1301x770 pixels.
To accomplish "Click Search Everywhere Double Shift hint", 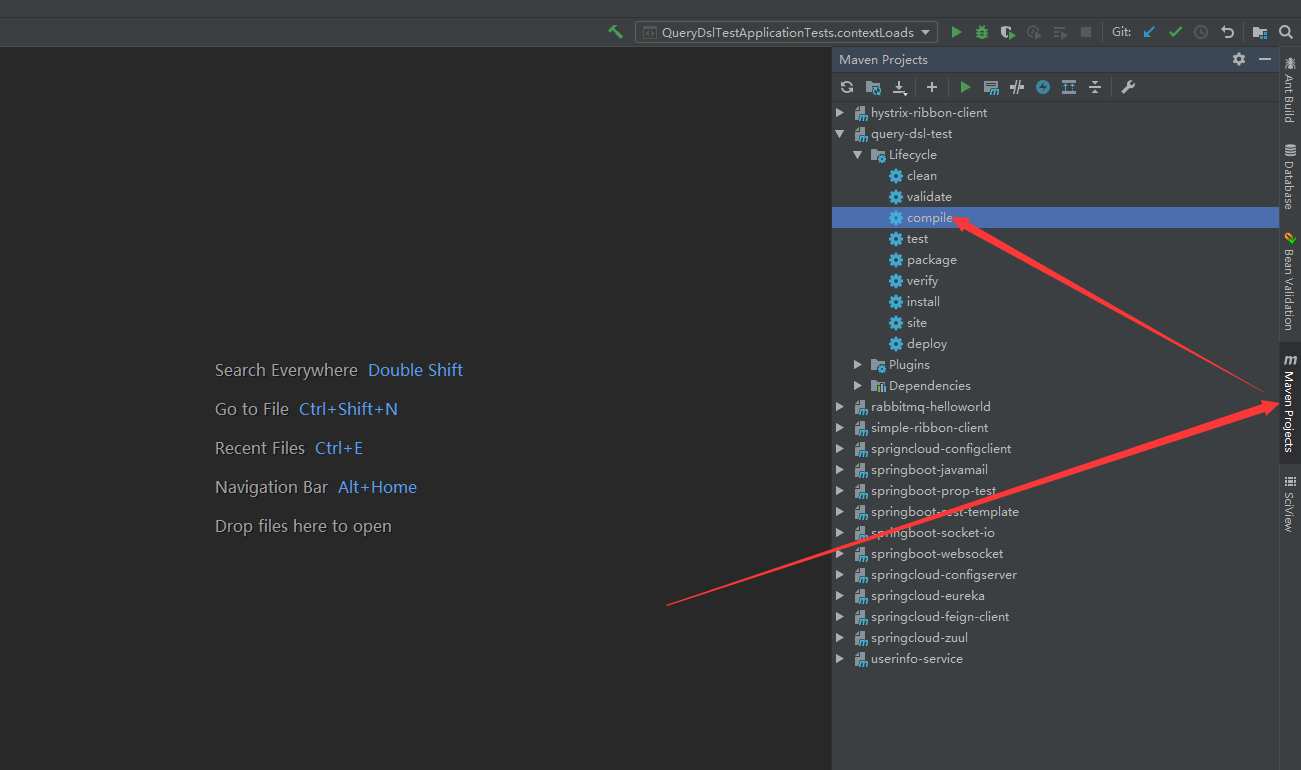I will [339, 370].
